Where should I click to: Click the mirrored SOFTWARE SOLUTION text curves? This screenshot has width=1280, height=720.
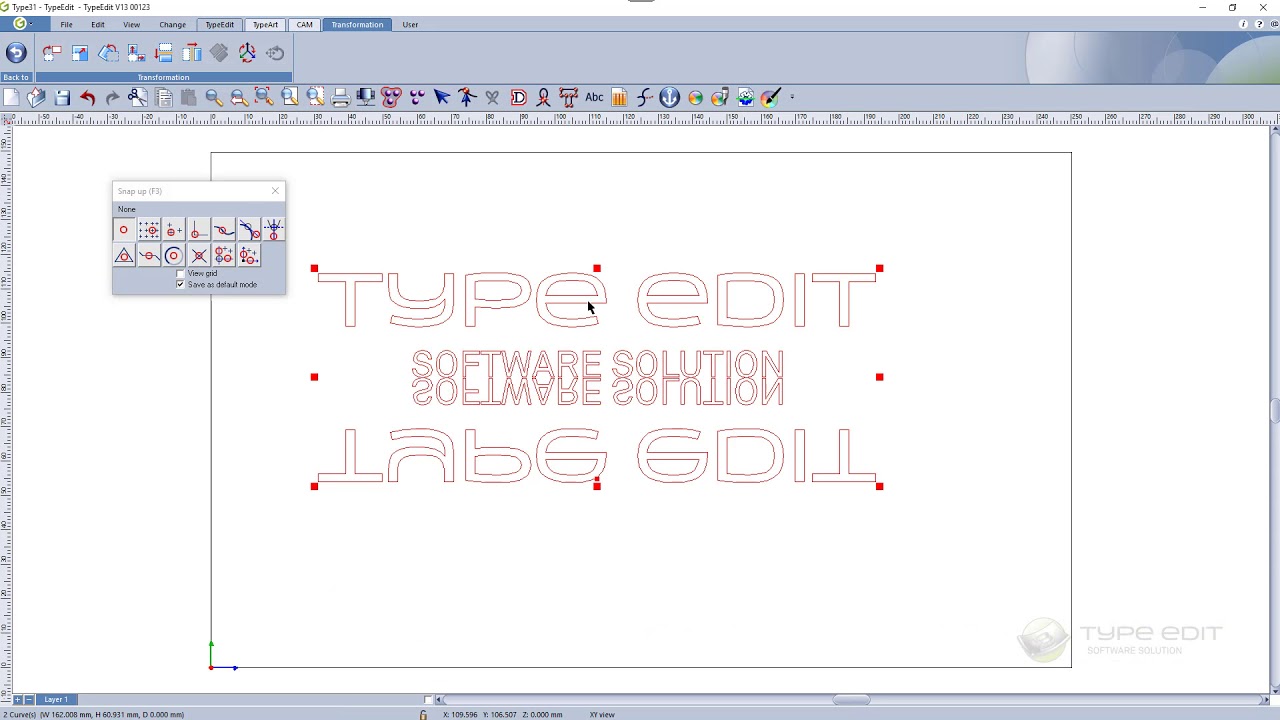click(x=597, y=393)
